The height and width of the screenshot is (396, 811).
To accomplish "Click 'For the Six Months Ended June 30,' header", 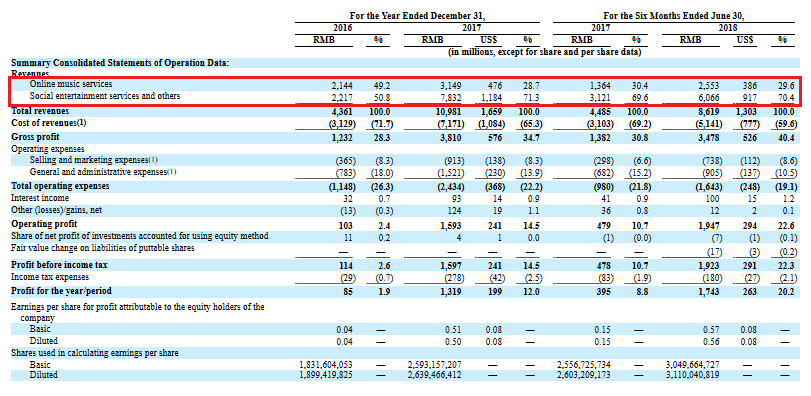I will (674, 16).
